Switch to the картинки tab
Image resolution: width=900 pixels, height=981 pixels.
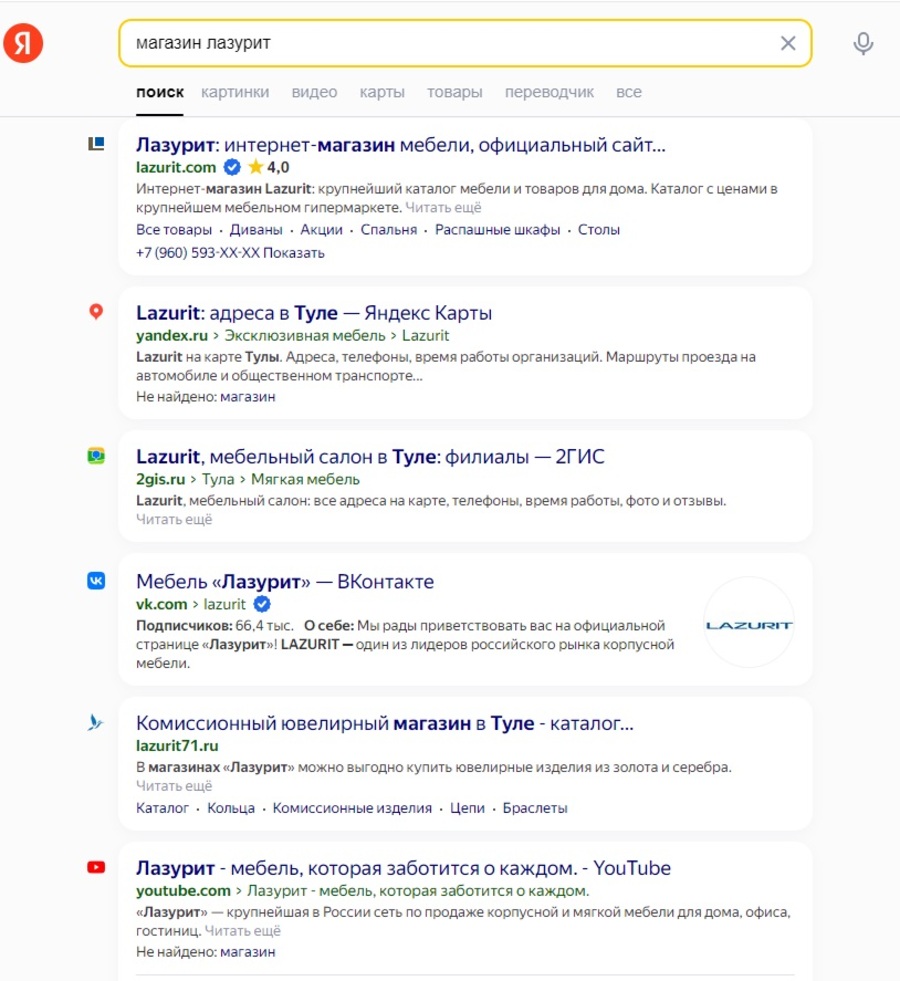(235, 92)
